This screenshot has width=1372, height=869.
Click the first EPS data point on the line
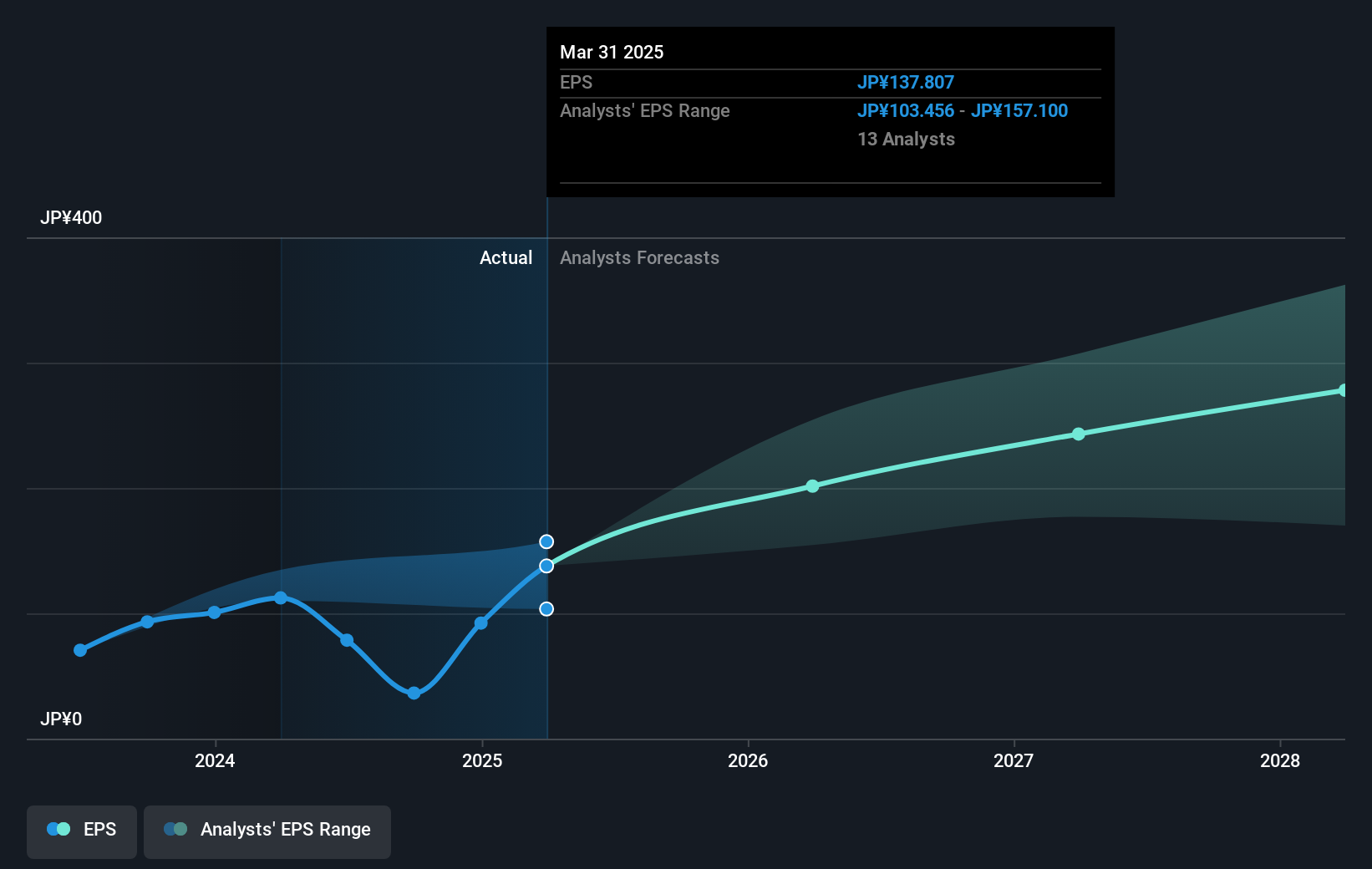click(x=80, y=650)
